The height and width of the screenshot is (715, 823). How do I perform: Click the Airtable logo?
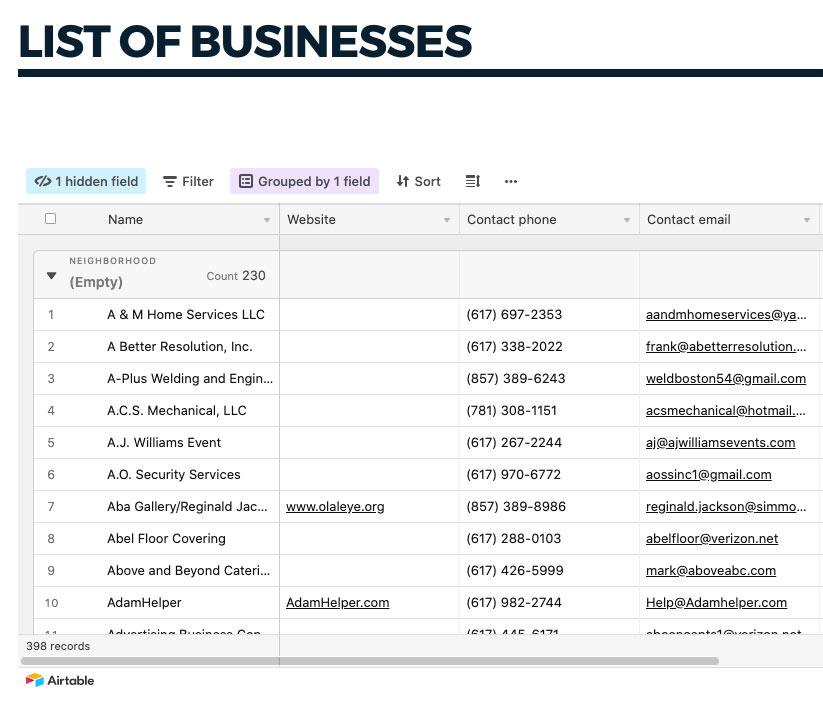click(60, 680)
